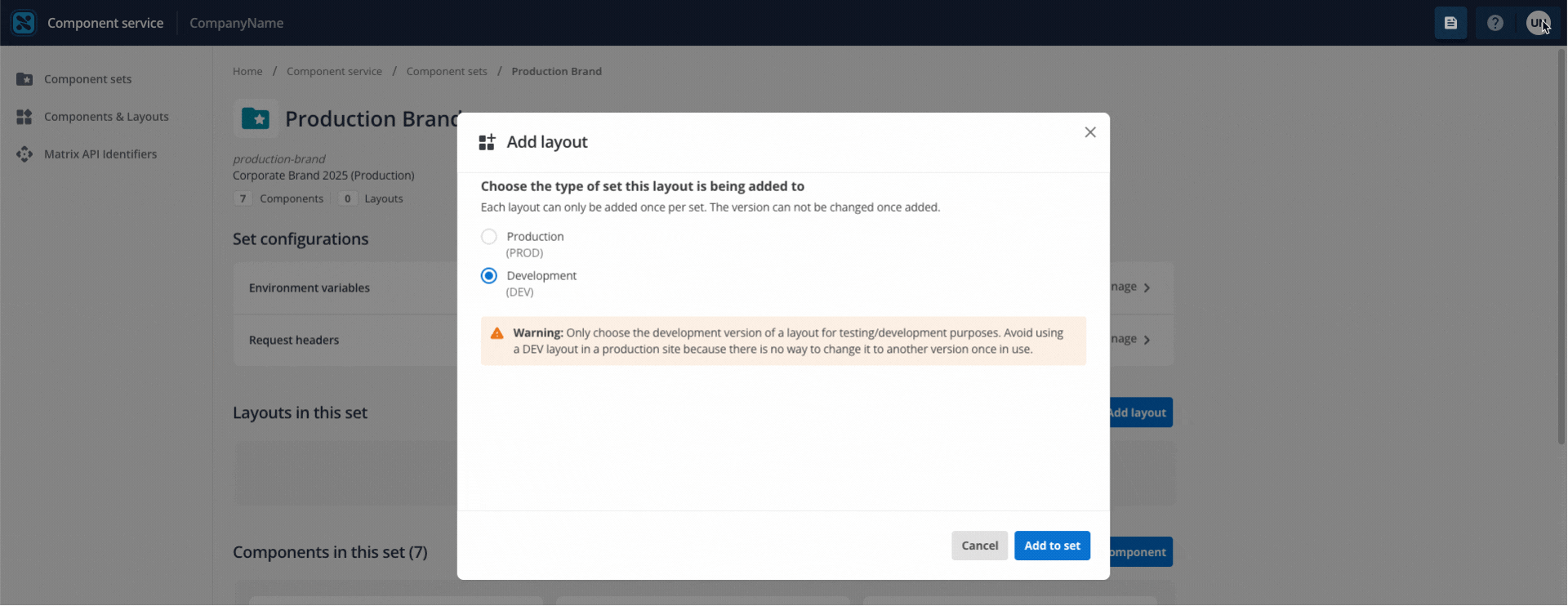Select the Production radio button
This screenshot has width=1568, height=606.
(x=488, y=237)
